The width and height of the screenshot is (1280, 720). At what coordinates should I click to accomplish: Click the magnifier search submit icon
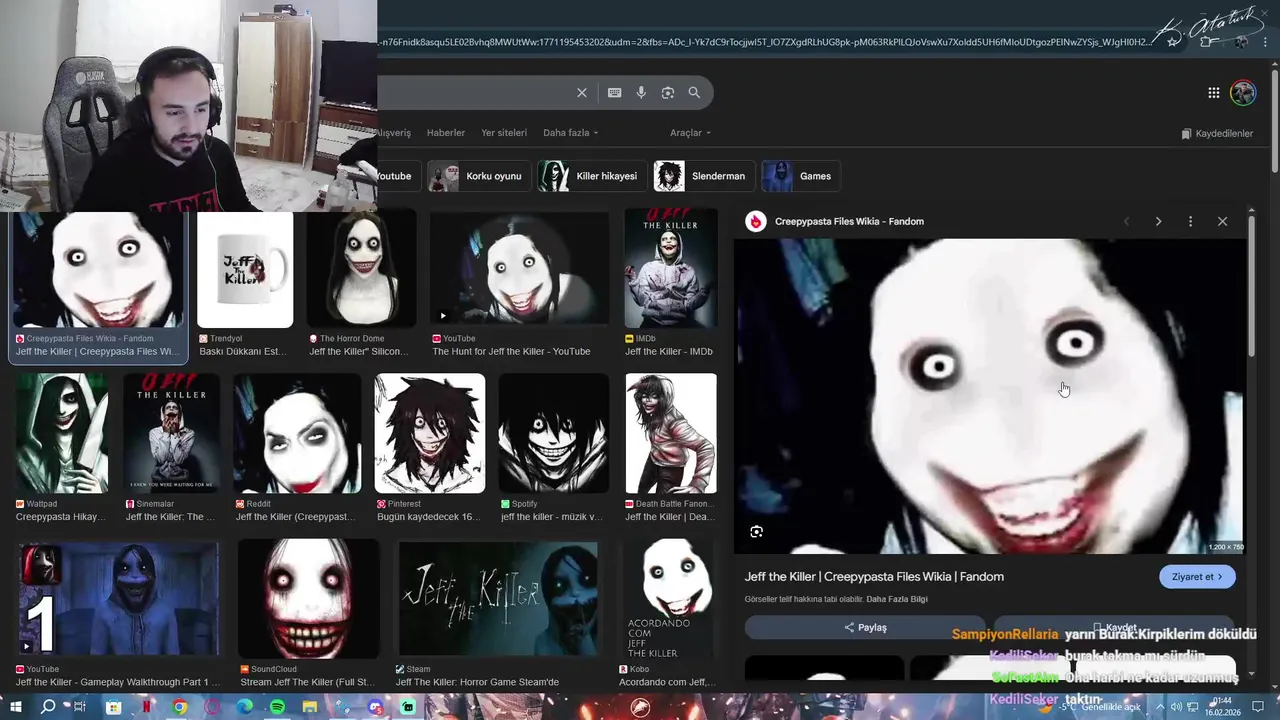coord(694,93)
